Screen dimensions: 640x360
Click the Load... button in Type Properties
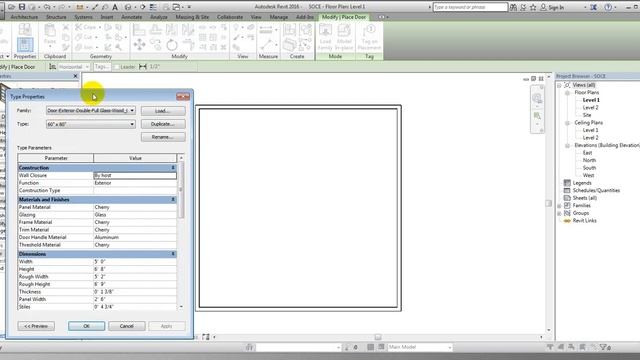[x=163, y=111]
